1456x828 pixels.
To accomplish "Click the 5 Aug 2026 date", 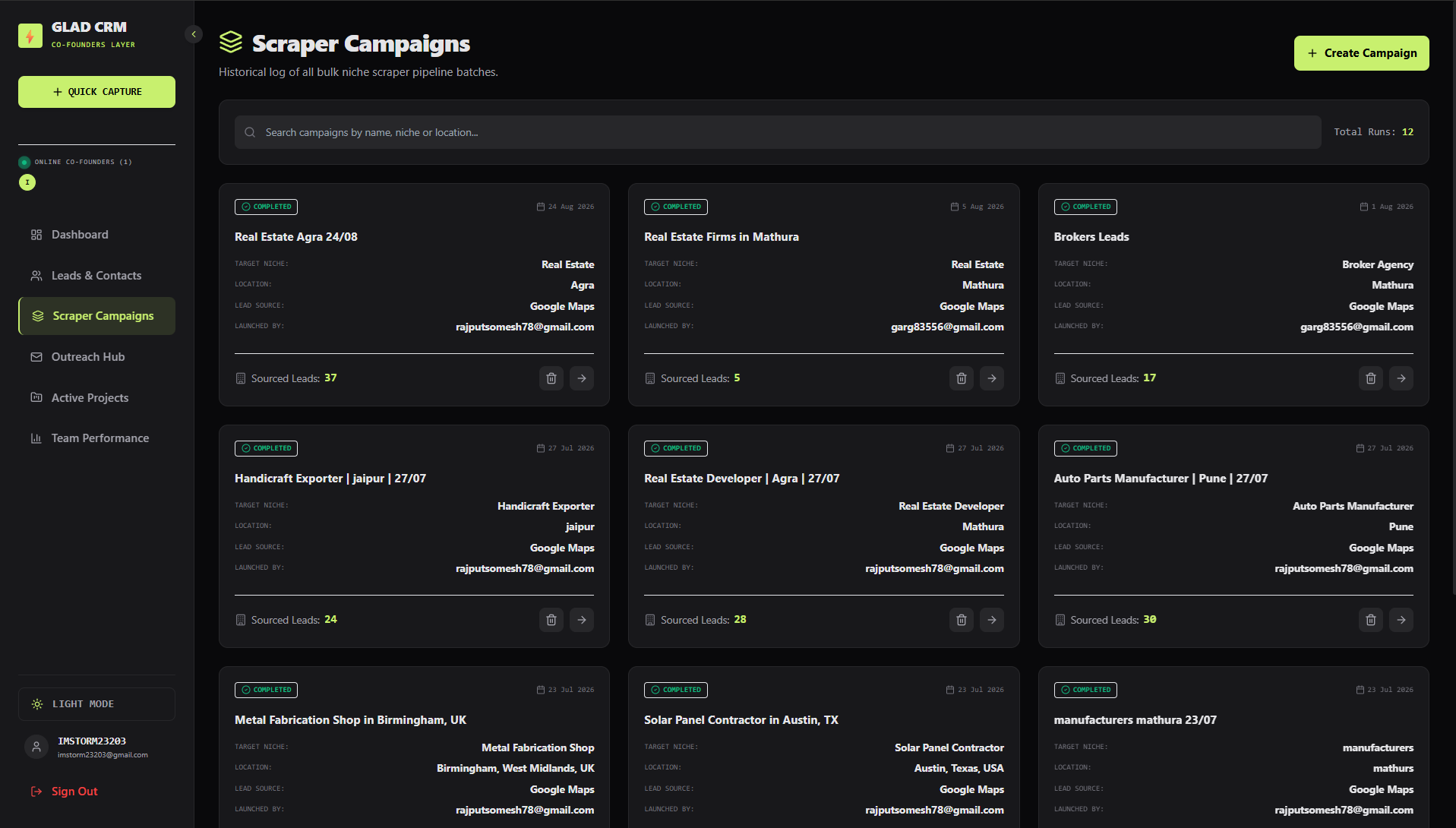I will (x=978, y=207).
